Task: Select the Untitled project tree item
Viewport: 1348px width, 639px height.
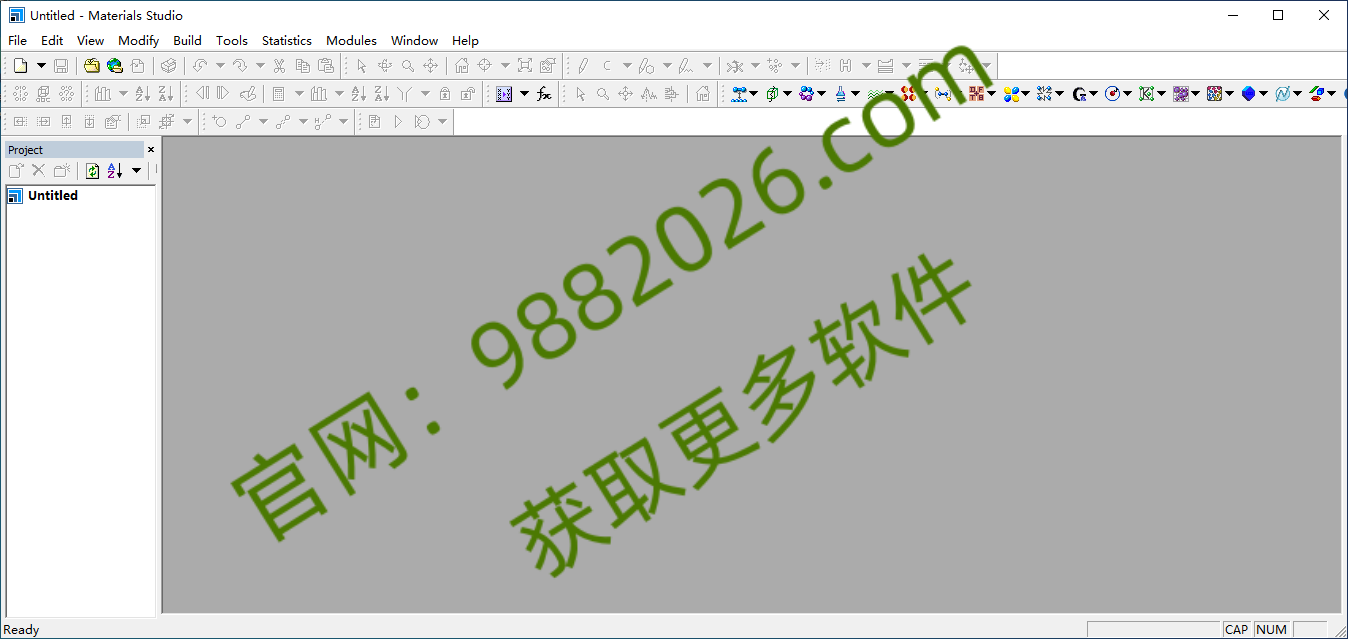Action: coord(53,196)
